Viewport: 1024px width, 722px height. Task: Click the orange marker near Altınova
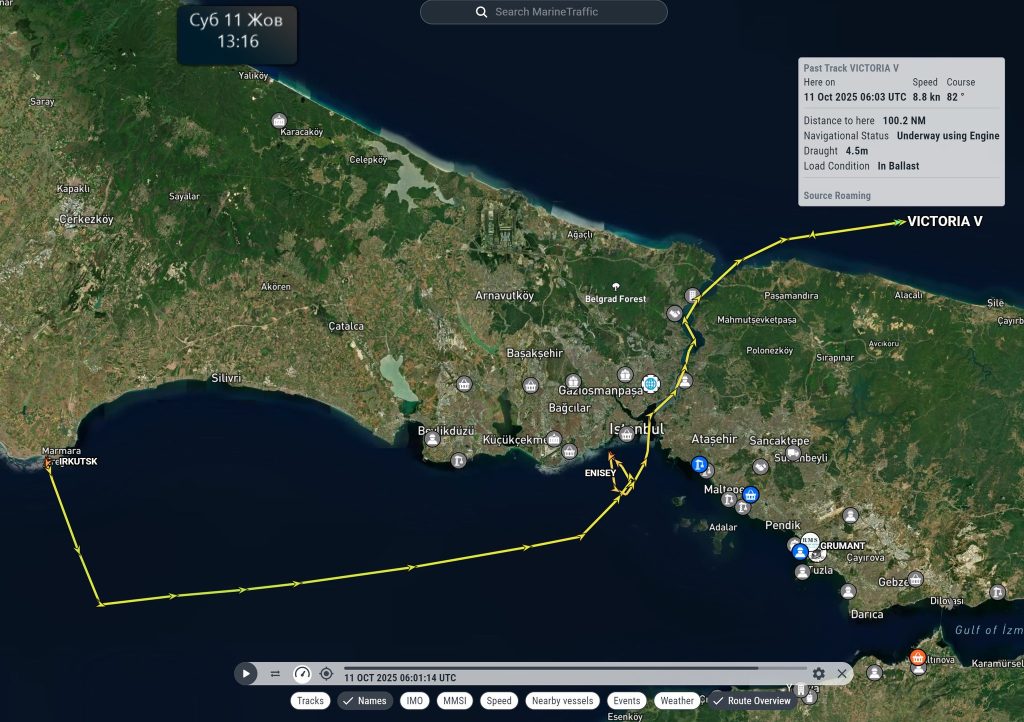coord(917,658)
